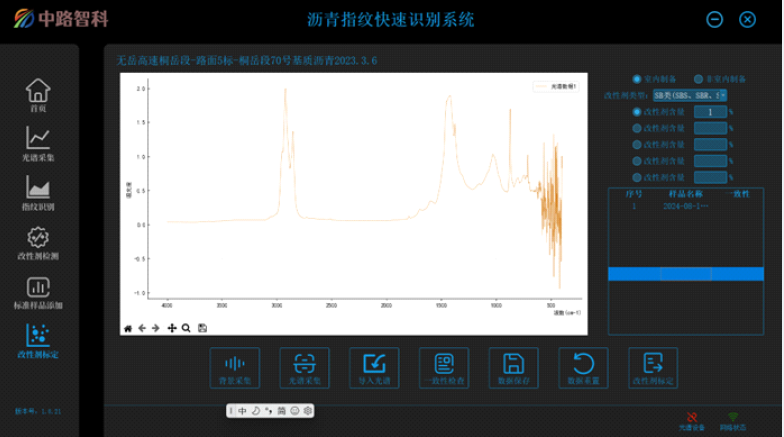The height and width of the screenshot is (437, 784).
Task: Choose the second 改性剂含量 radio button
Action: [637, 128]
